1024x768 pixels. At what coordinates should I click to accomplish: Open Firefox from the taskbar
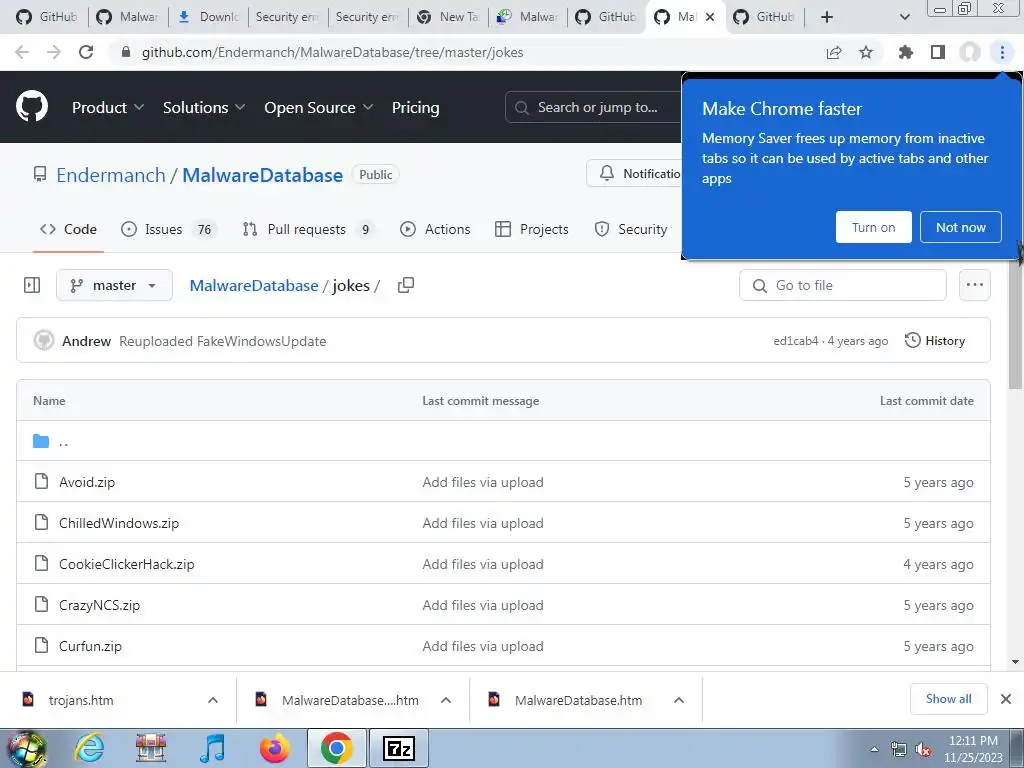pyautogui.click(x=274, y=748)
